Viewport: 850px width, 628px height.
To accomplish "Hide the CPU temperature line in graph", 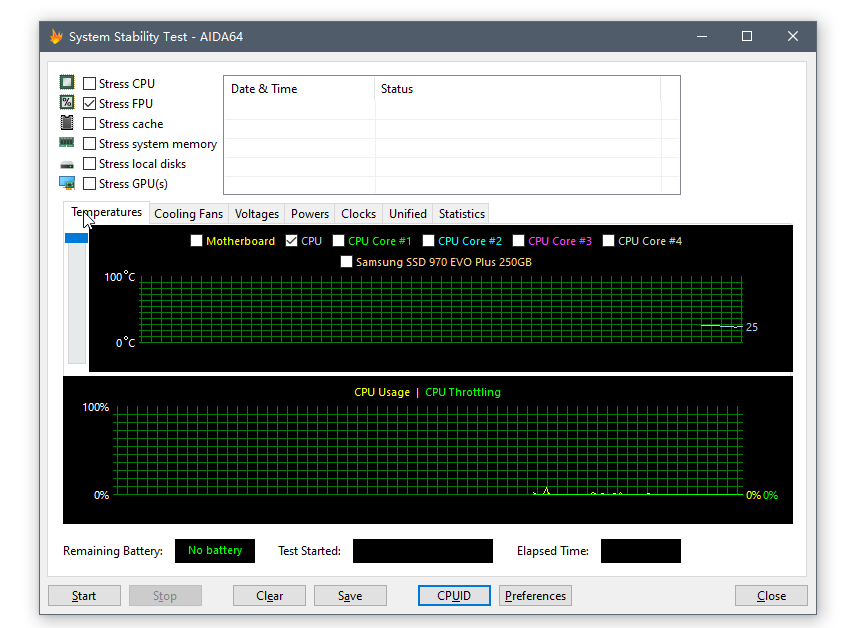I will coord(291,241).
